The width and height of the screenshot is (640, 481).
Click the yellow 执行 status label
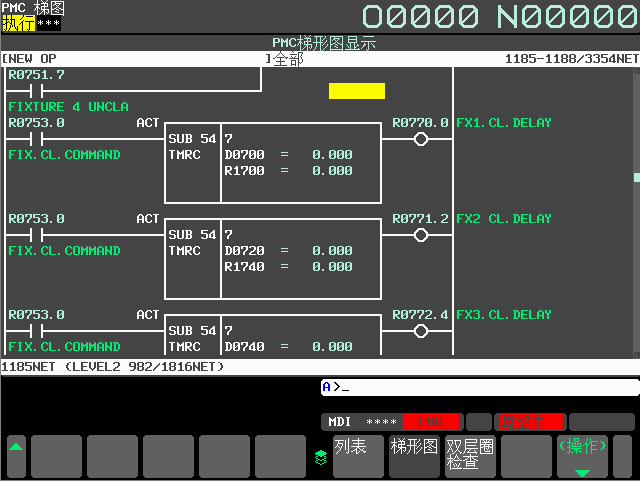[19, 23]
